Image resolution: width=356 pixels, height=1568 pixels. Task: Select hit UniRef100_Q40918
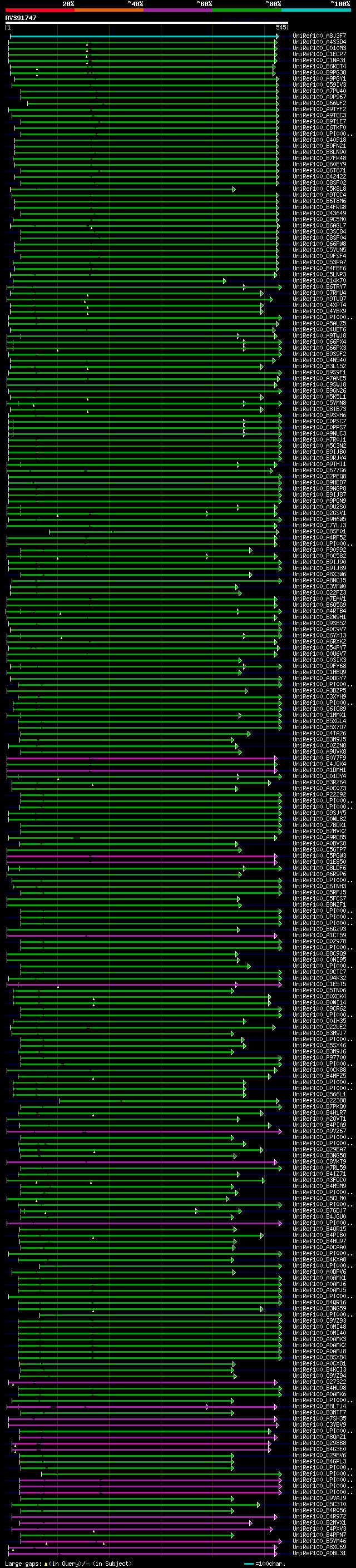click(319, 140)
